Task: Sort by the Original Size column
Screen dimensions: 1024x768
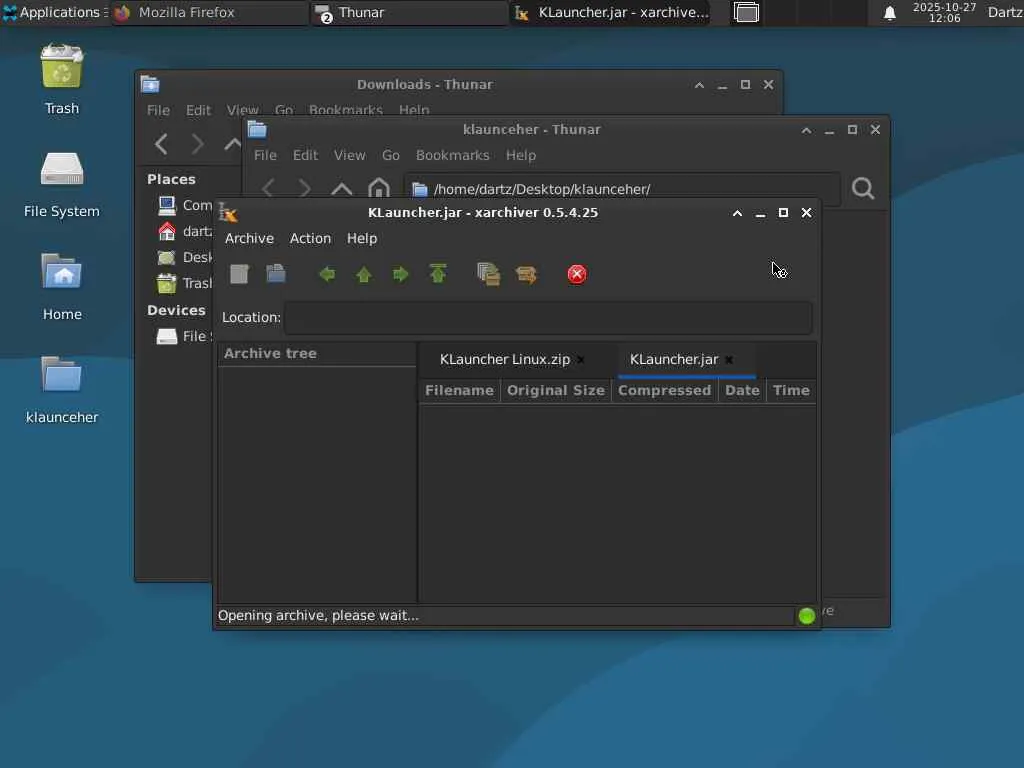Action: point(556,391)
